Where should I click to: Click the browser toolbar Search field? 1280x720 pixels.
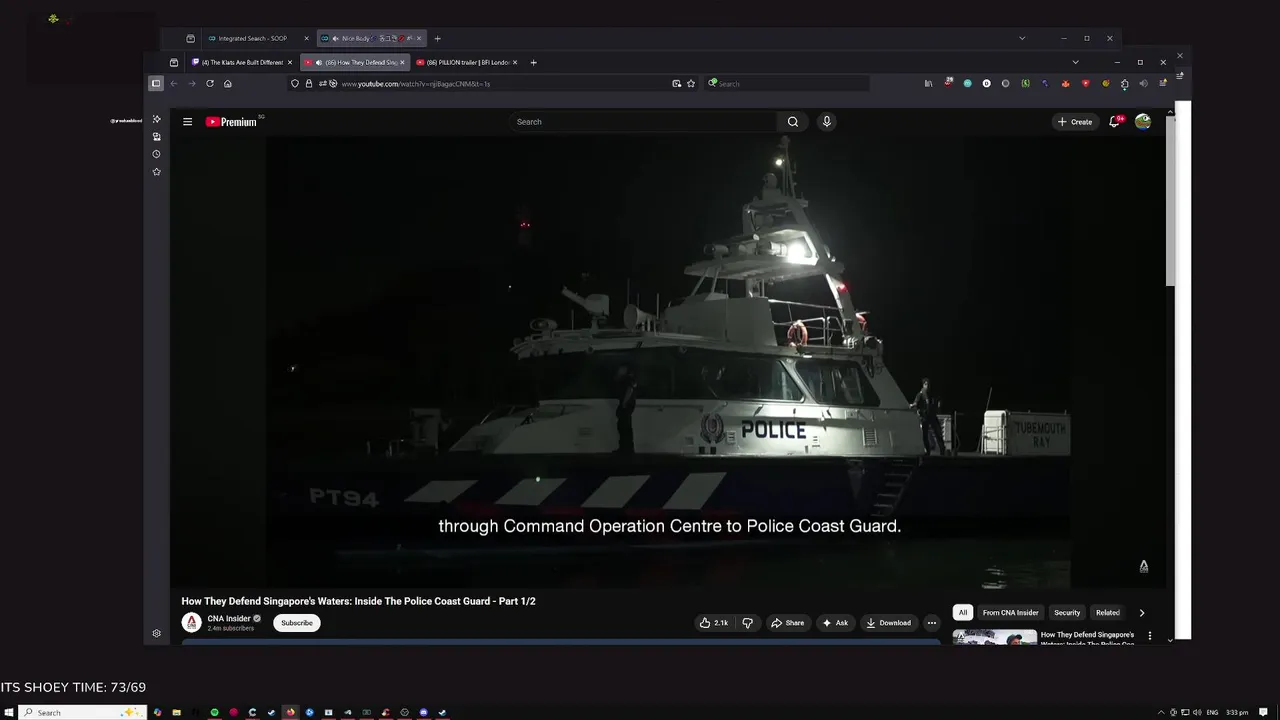point(785,84)
